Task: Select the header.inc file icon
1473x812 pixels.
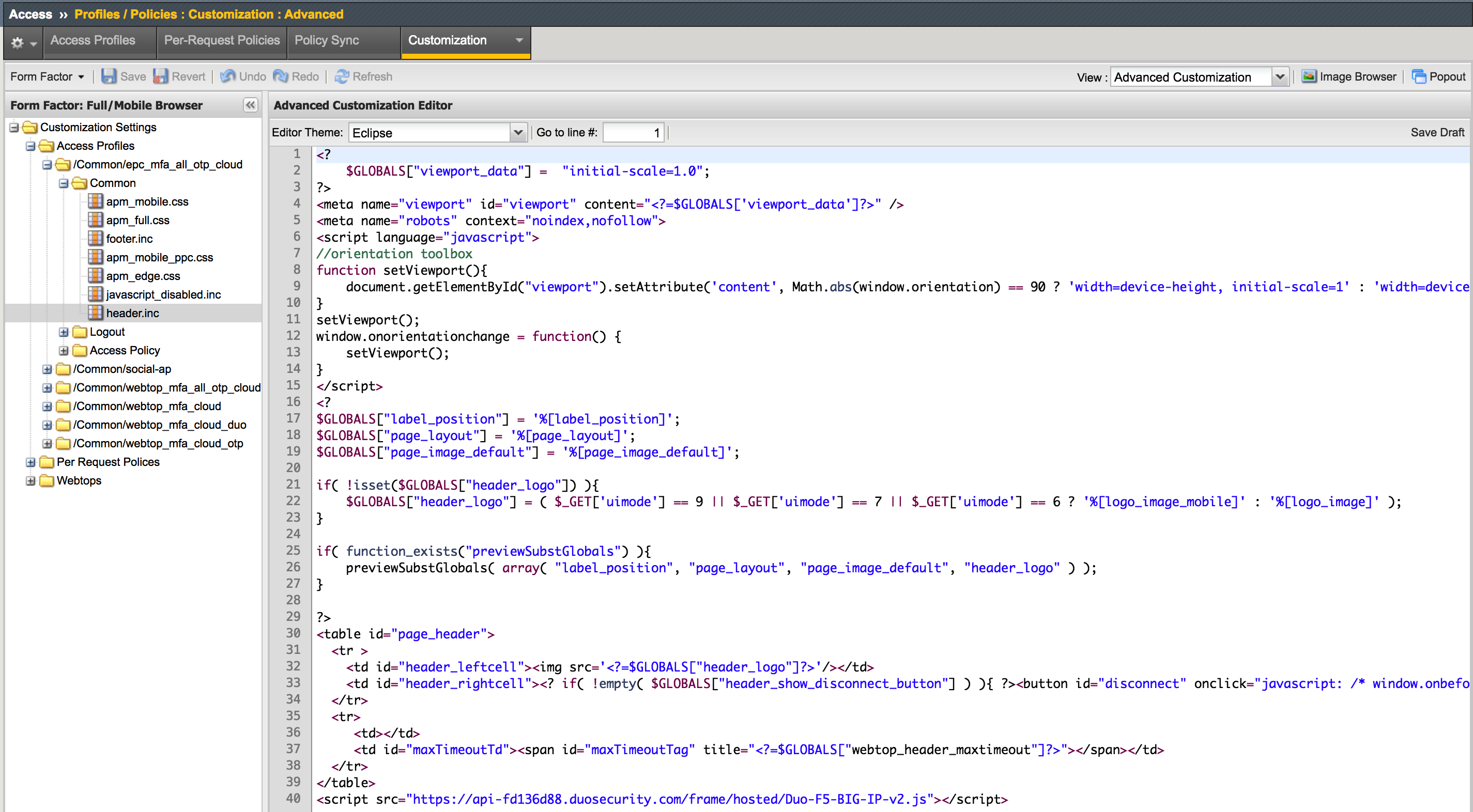Action: [96, 313]
